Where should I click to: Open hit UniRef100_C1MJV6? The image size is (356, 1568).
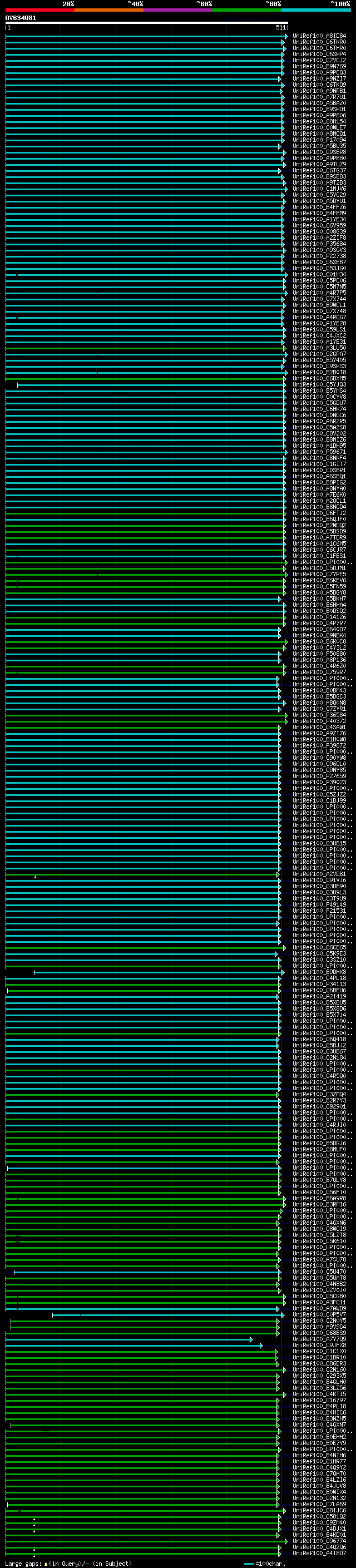(x=319, y=189)
